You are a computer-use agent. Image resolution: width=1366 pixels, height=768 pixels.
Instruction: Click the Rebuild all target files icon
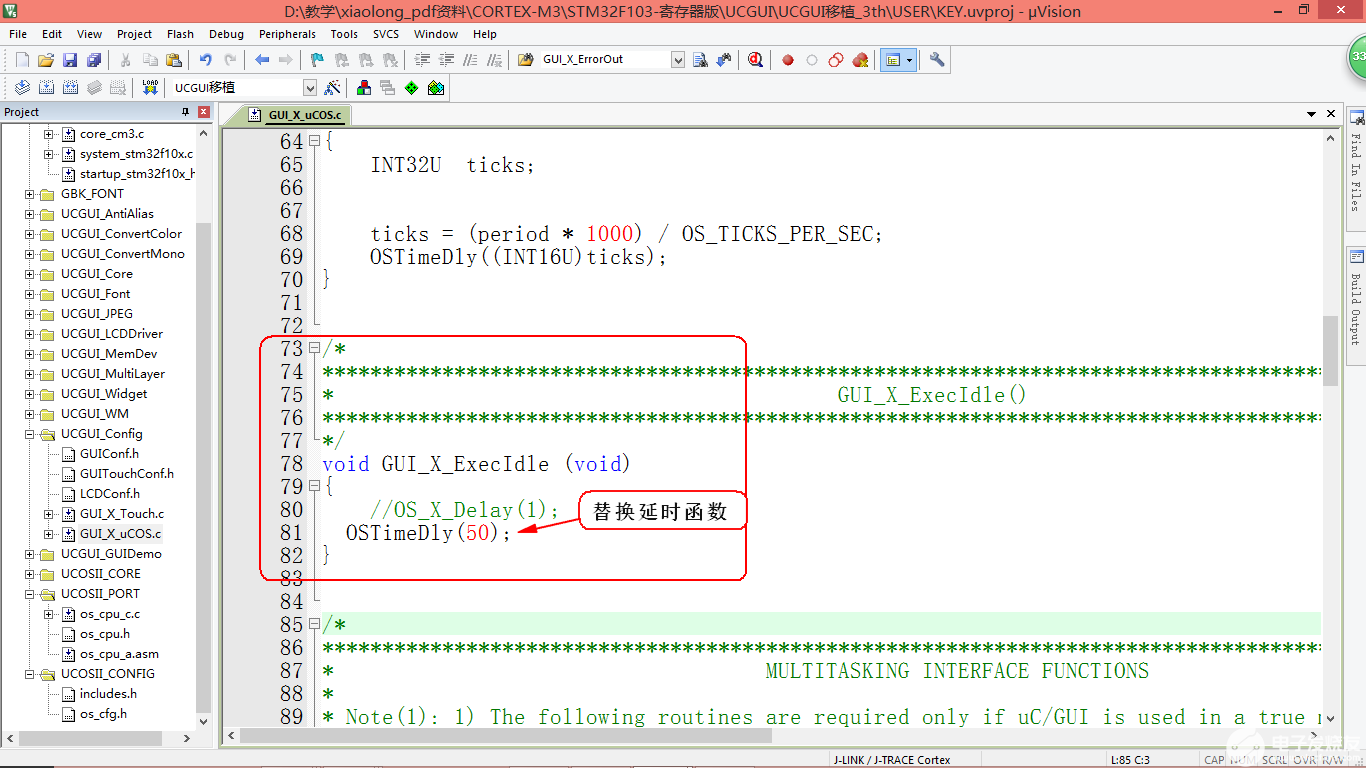[70, 88]
